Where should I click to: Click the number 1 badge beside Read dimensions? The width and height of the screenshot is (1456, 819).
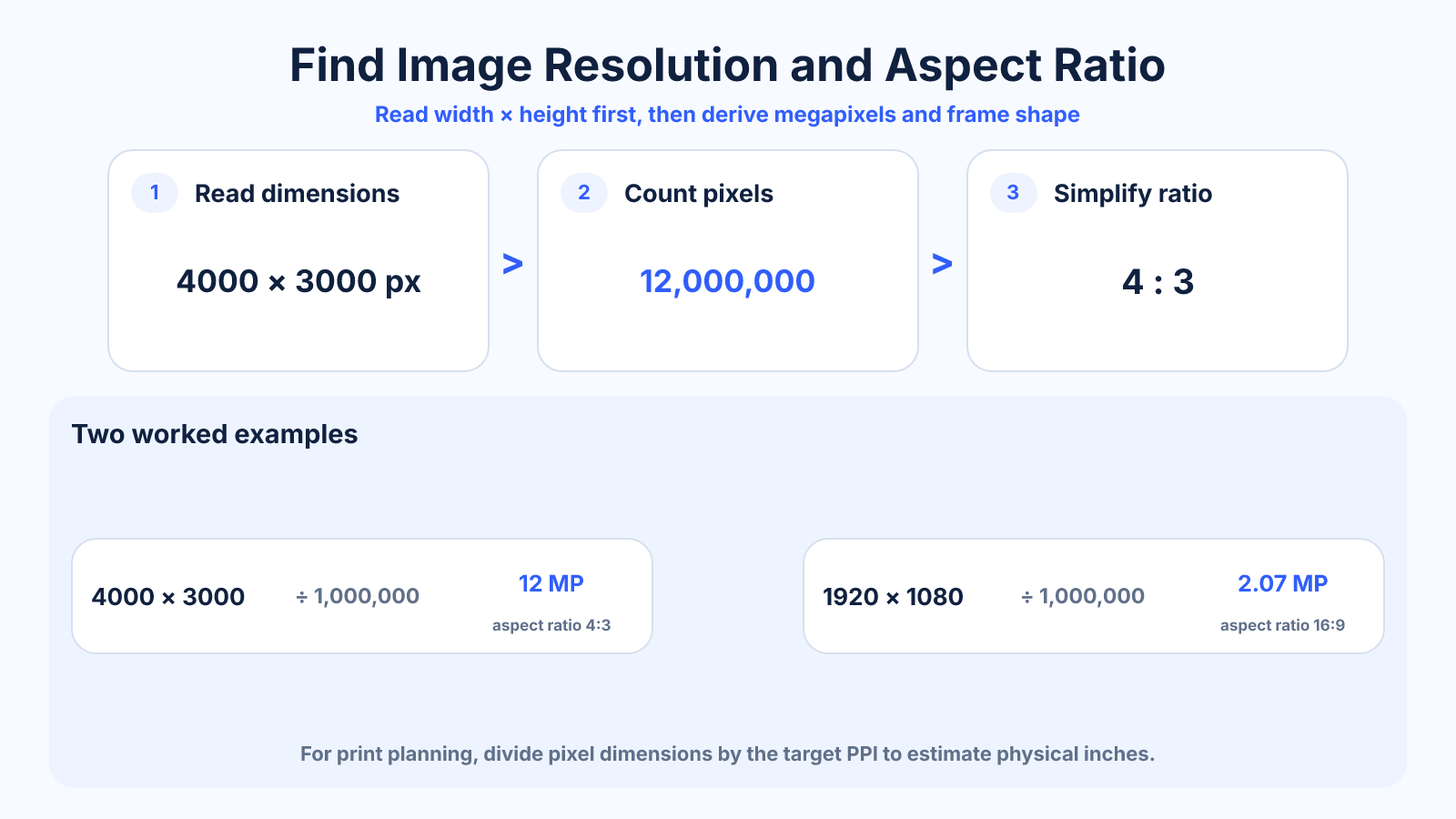pyautogui.click(x=155, y=193)
